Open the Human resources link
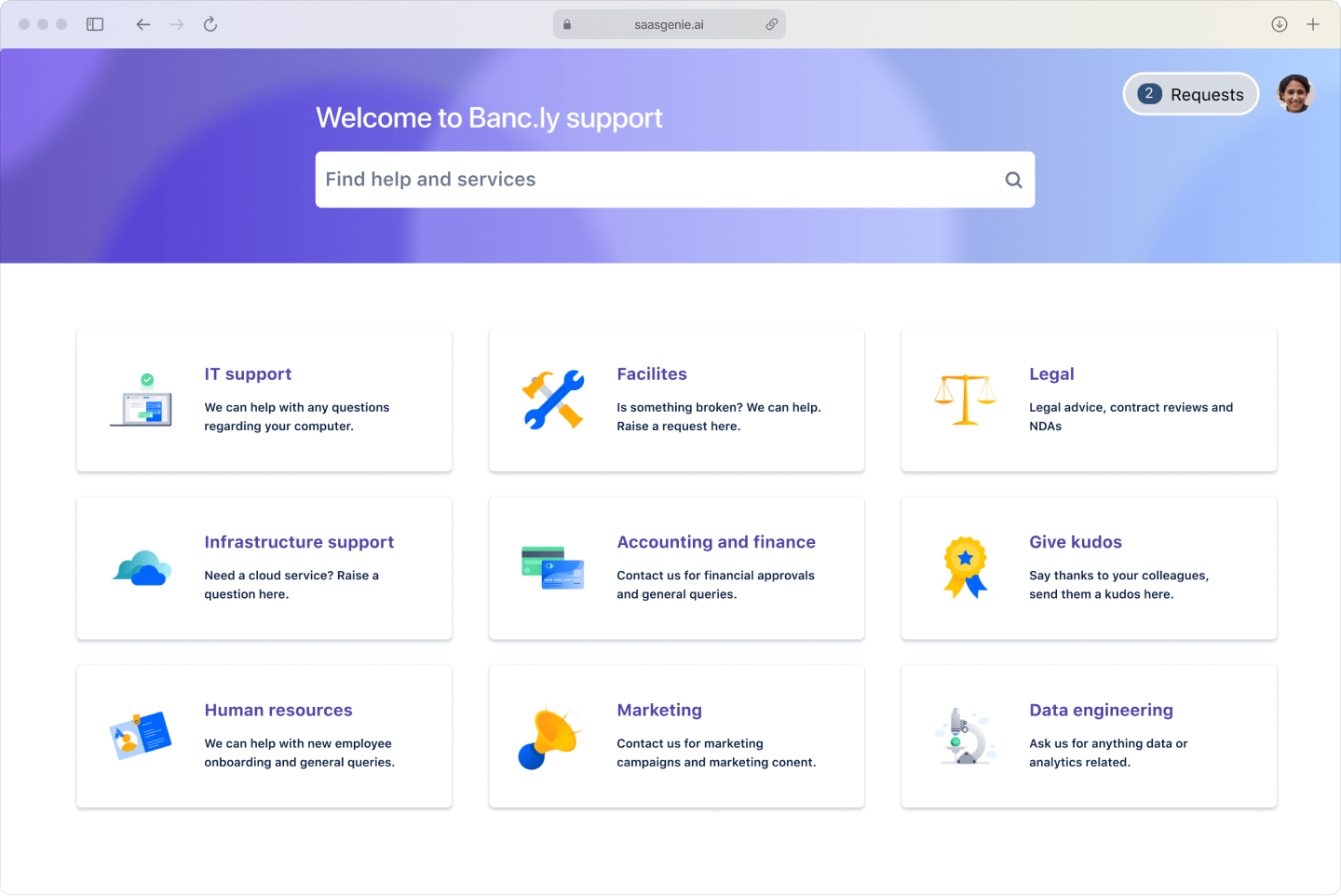The image size is (1341, 896). (x=278, y=711)
